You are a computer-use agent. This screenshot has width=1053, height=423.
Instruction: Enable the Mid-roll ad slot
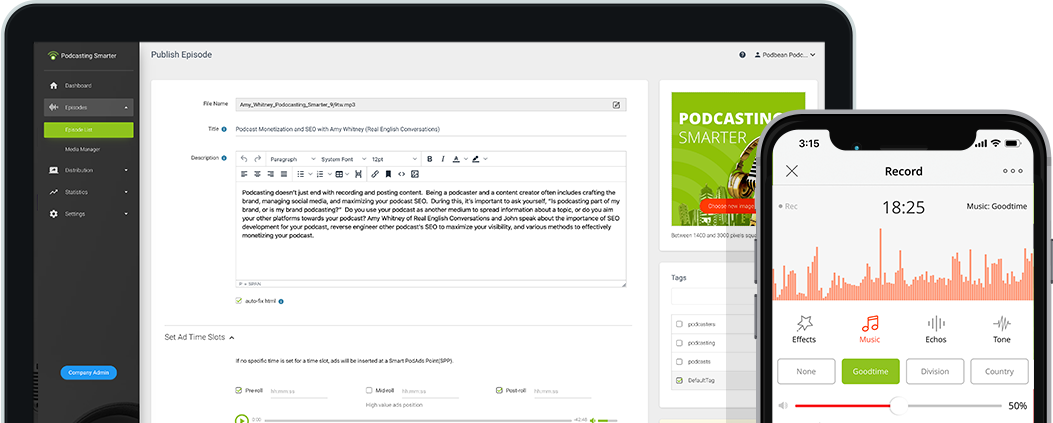(x=369, y=390)
